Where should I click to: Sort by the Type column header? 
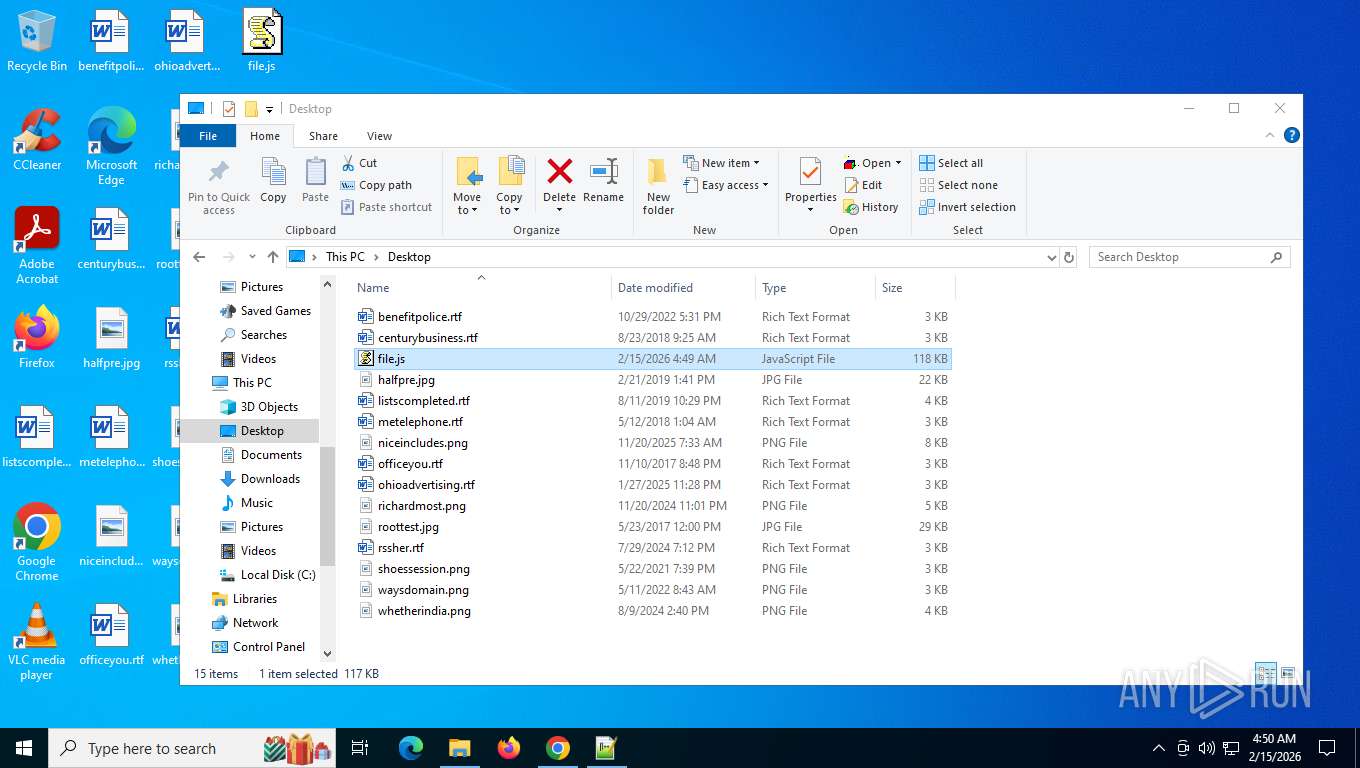816,287
